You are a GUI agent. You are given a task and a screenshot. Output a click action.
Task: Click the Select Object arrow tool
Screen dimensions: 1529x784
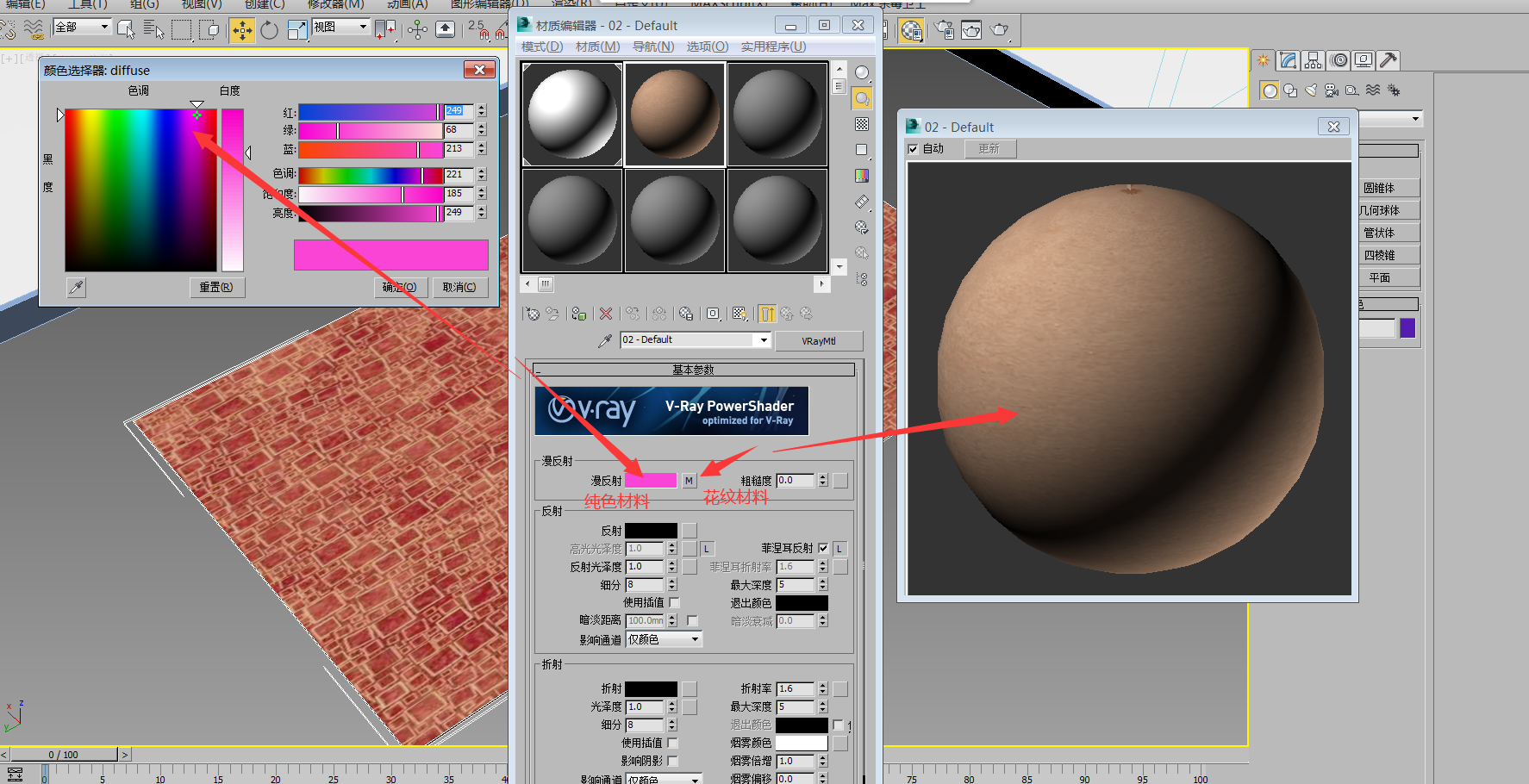coord(126,30)
